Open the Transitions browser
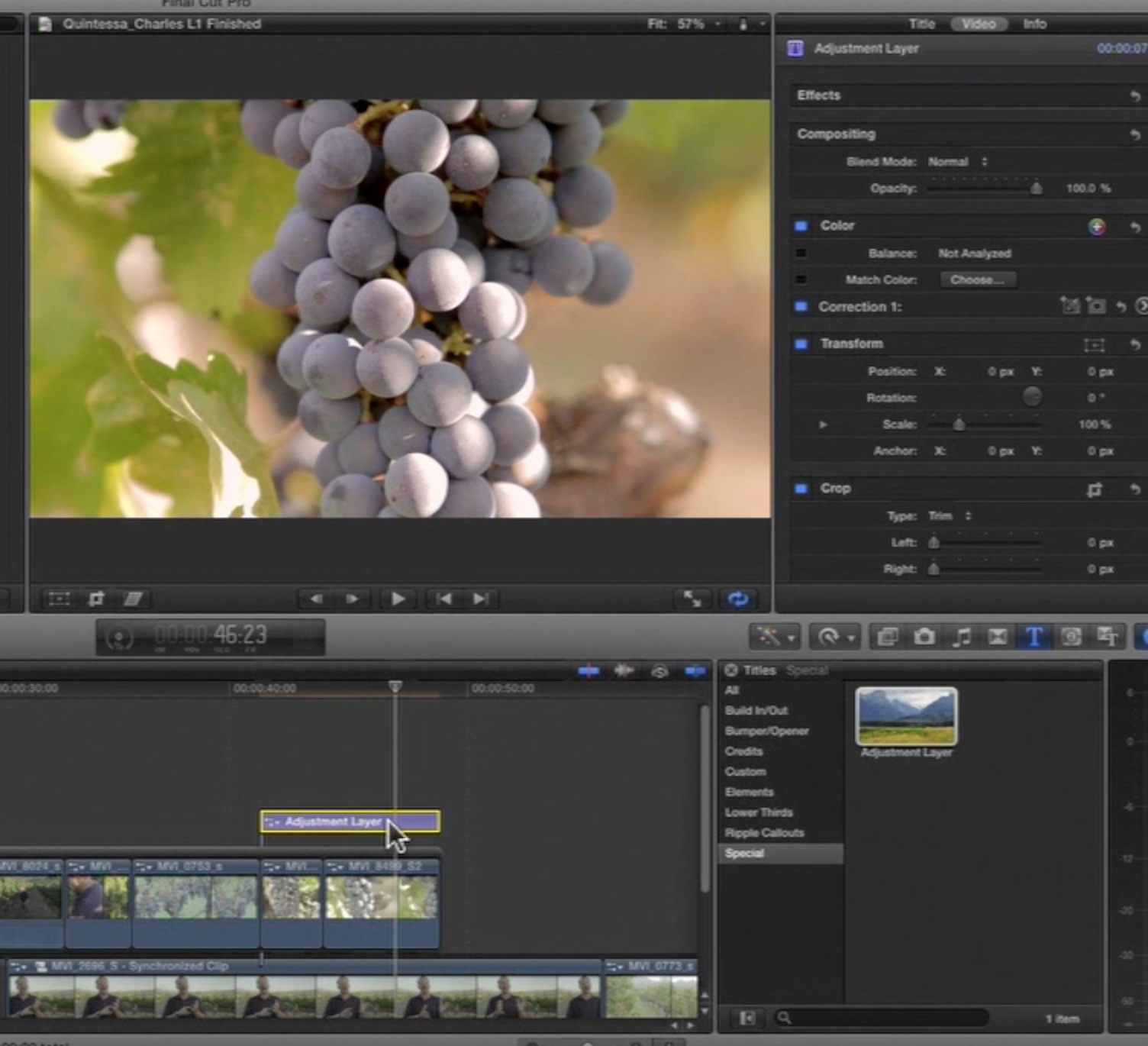Viewport: 1148px width, 1046px height. pyautogui.click(x=997, y=637)
